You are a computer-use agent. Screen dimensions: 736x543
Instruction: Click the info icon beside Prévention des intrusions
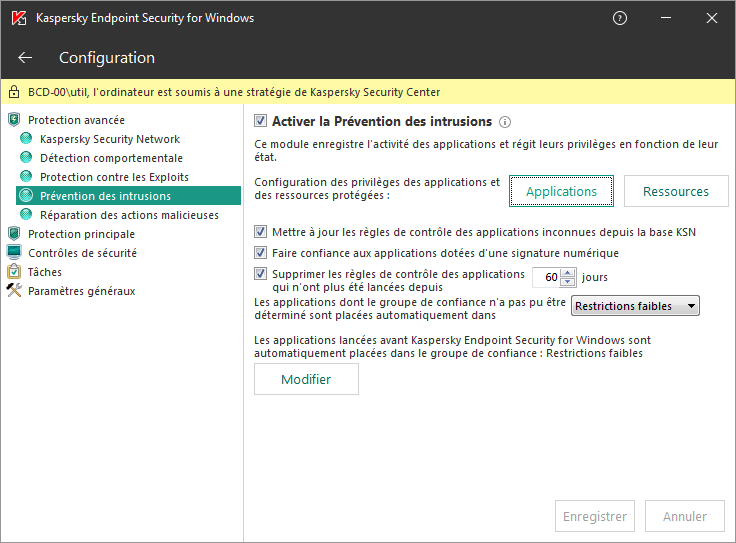pos(505,122)
